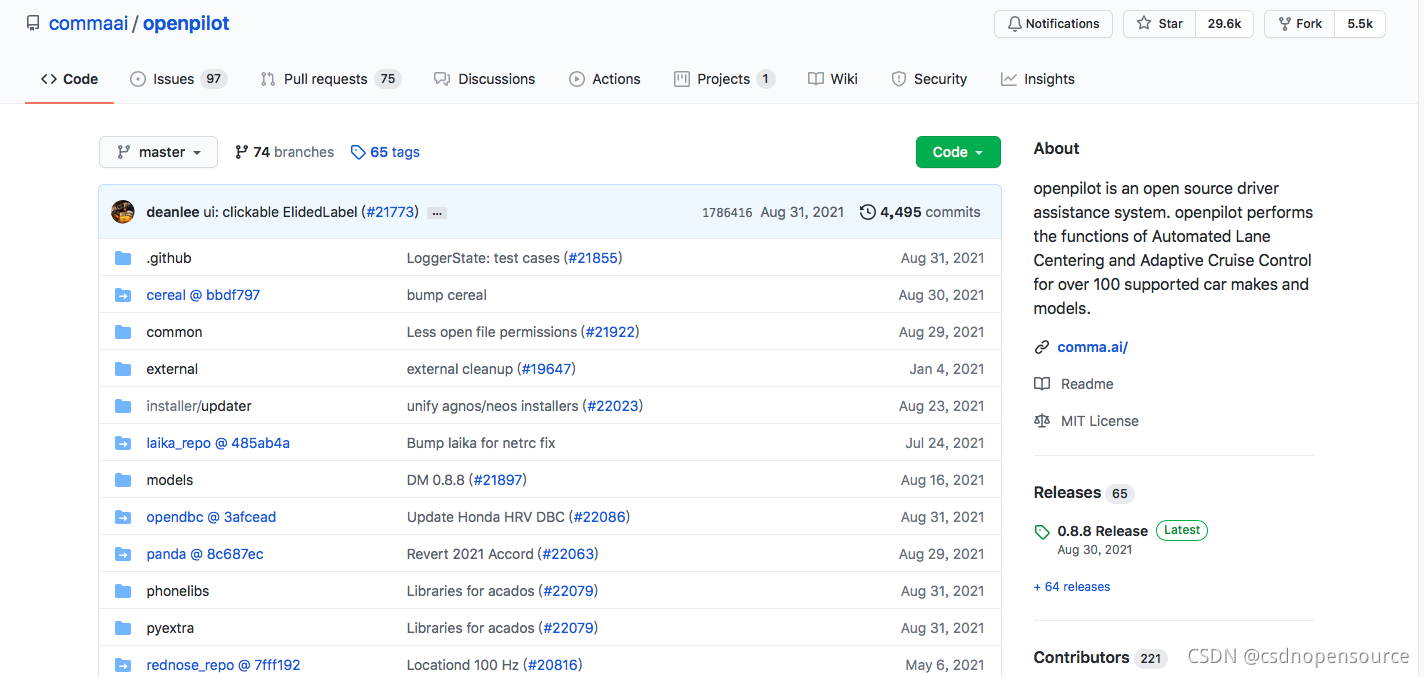
Task: Open the commaai owner link
Action: pyautogui.click(x=88, y=23)
